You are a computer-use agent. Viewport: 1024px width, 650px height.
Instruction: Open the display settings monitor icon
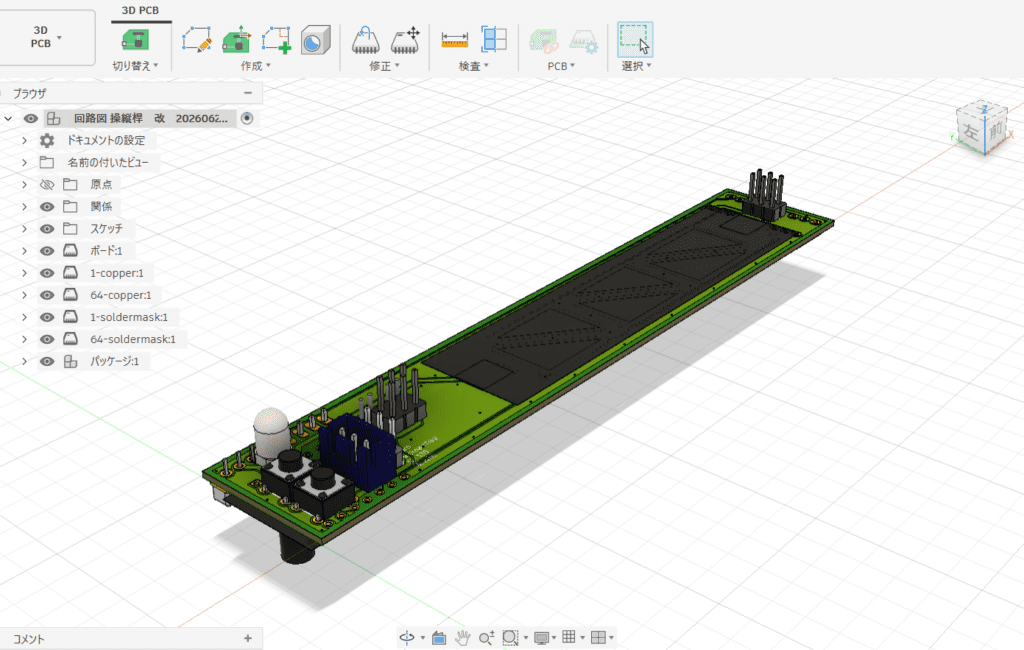click(x=542, y=637)
